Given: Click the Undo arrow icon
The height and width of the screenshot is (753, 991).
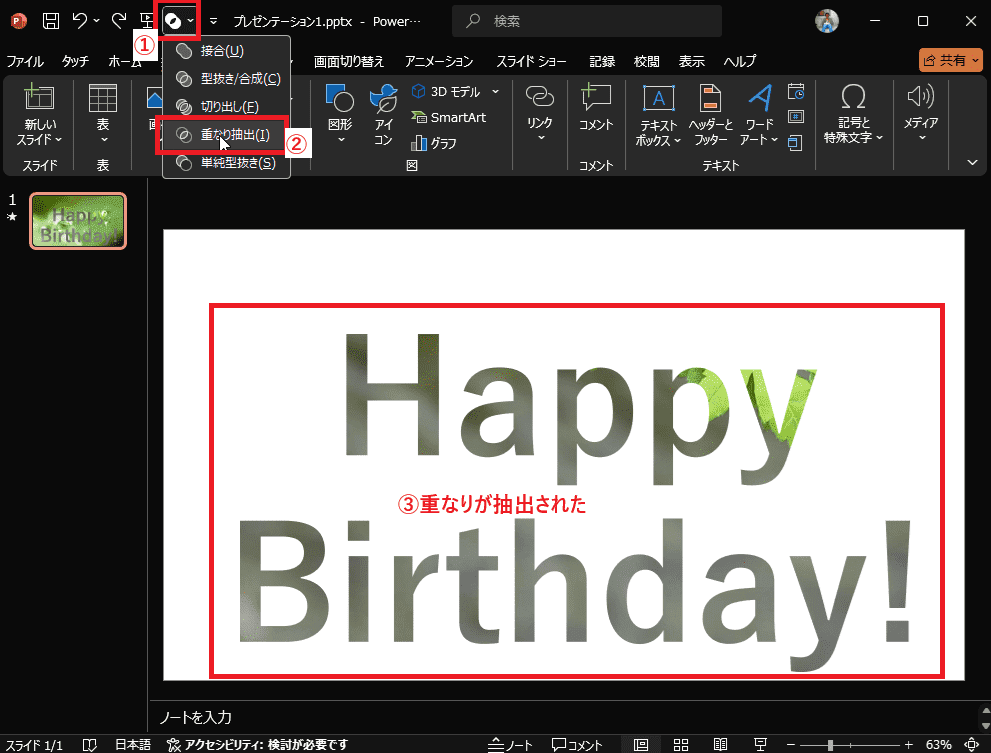Looking at the screenshot, I should [x=80, y=20].
